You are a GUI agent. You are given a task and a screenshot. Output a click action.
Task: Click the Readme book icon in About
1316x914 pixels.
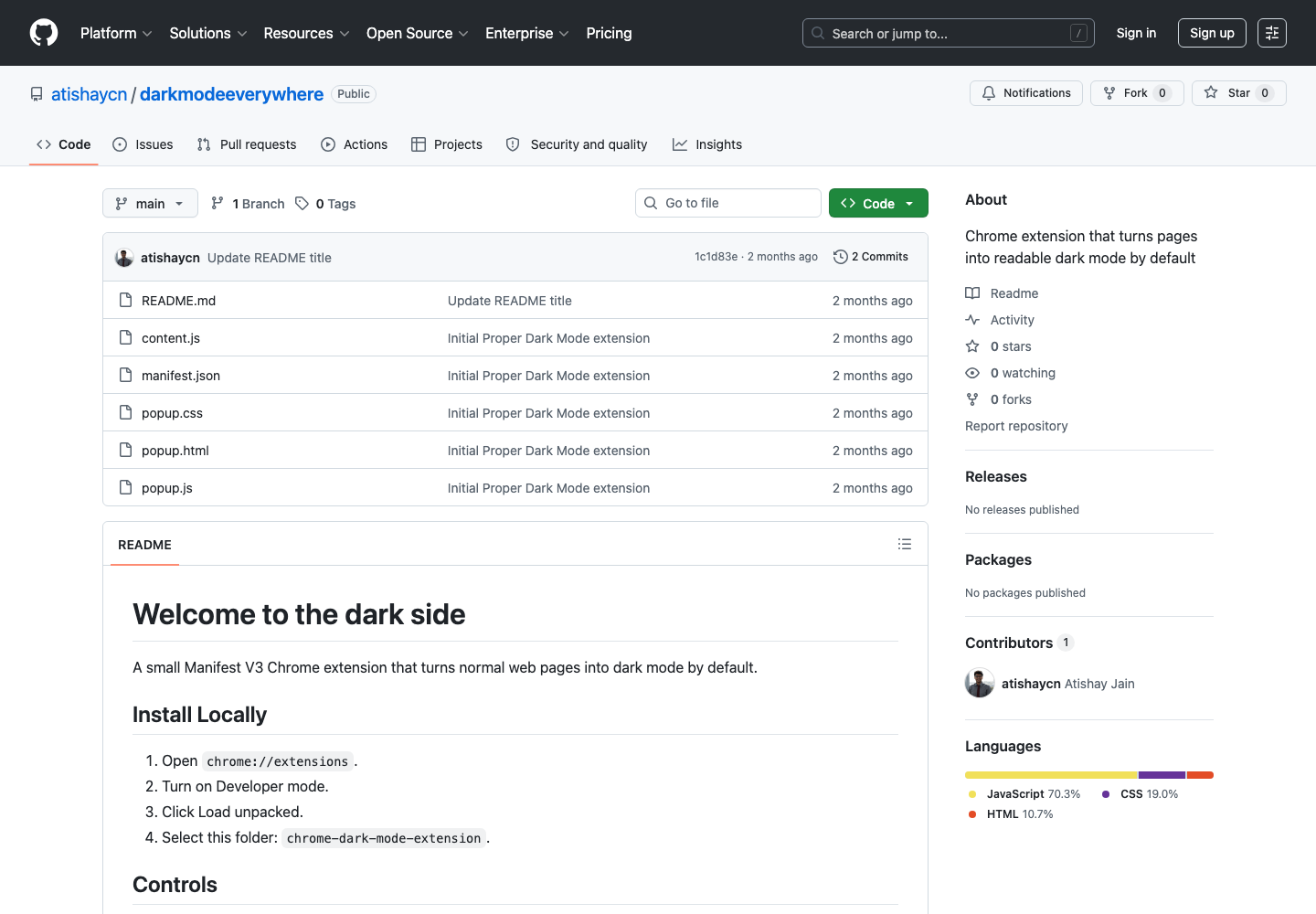[972, 293]
